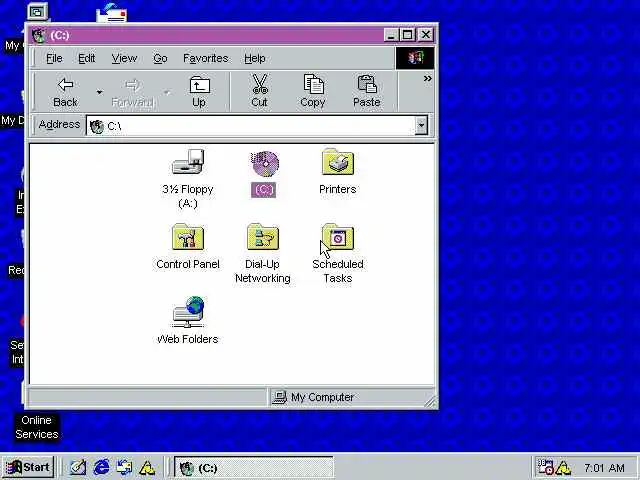The image size is (640, 480).
Task: Open the File menu
Action: point(54,58)
